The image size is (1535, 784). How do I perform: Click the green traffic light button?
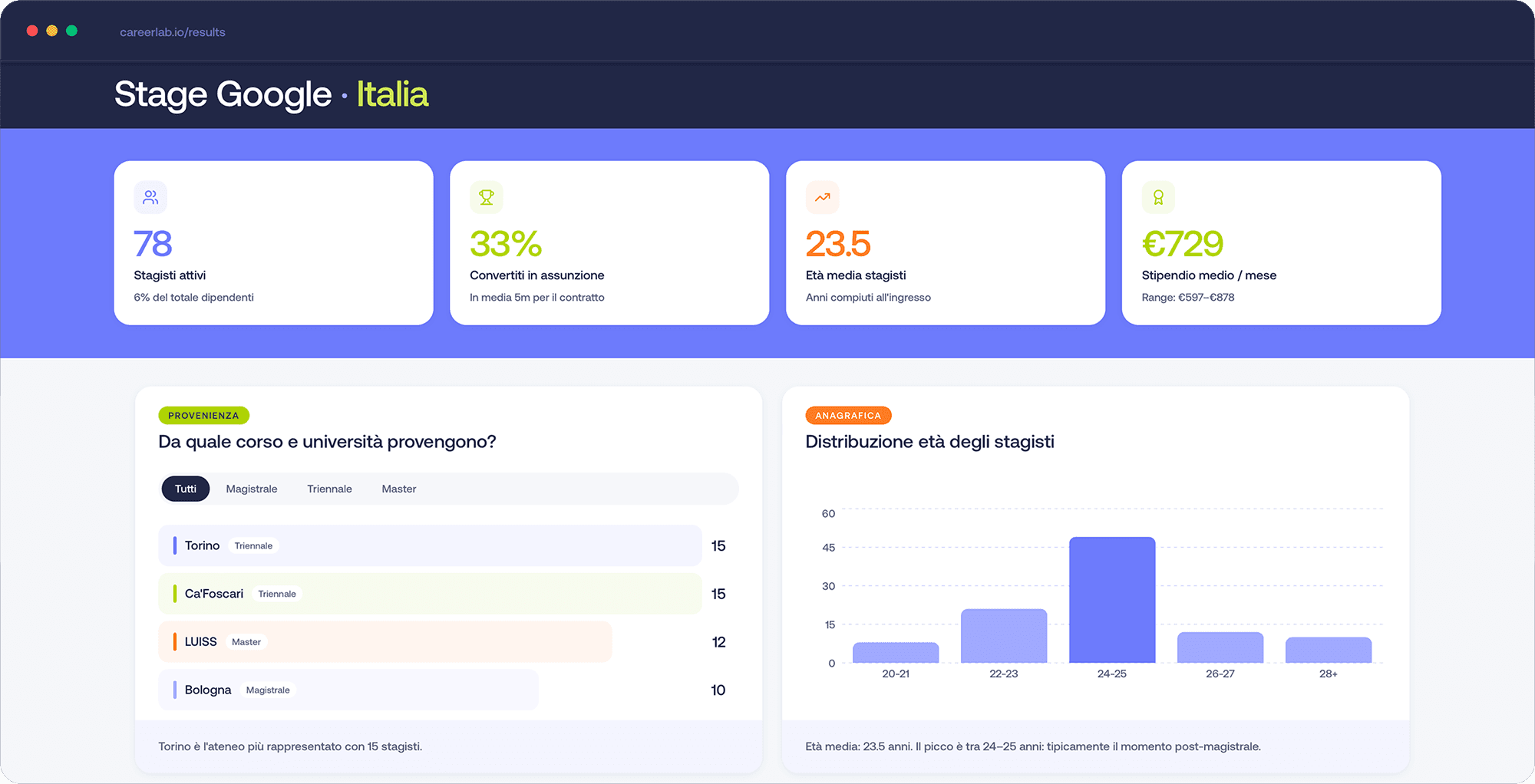pos(71,31)
